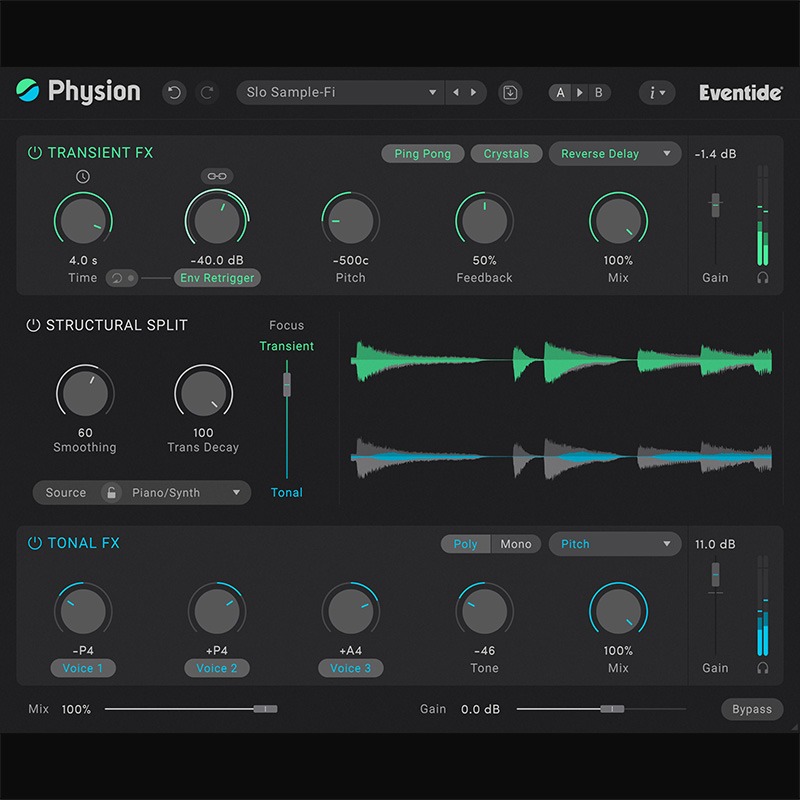Click the 0.0 dB global gain value
This screenshot has width=800, height=800.
[x=480, y=709]
